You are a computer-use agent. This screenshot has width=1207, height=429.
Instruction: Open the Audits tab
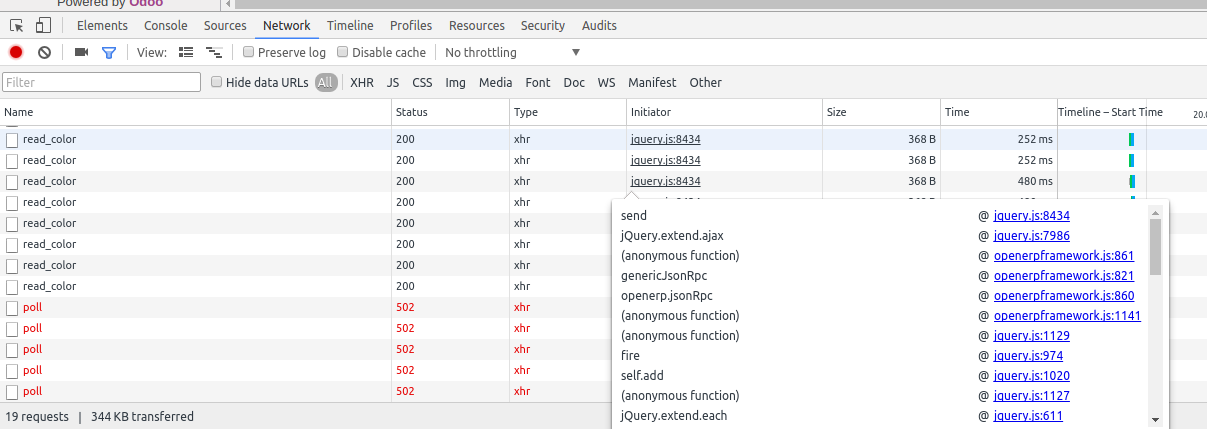point(599,25)
